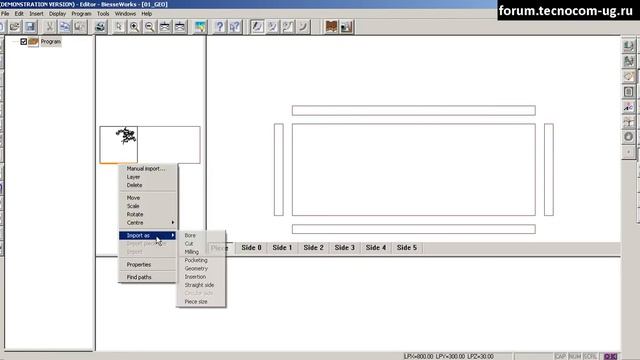This screenshot has height=360, width=640.
Task: Switch to the Side 2 tab
Action: pyautogui.click(x=313, y=248)
